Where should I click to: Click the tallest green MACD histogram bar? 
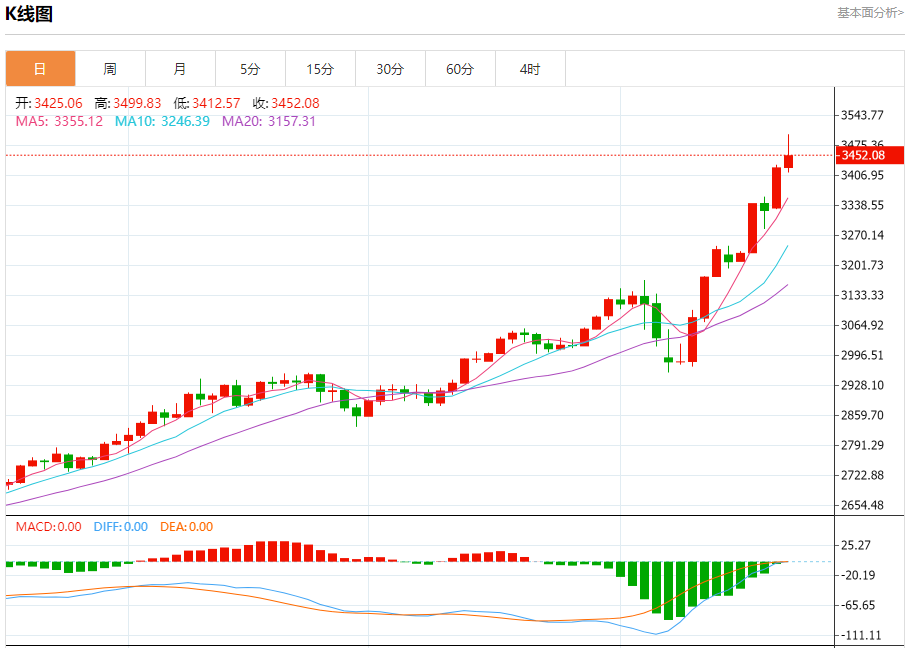[x=668, y=591]
